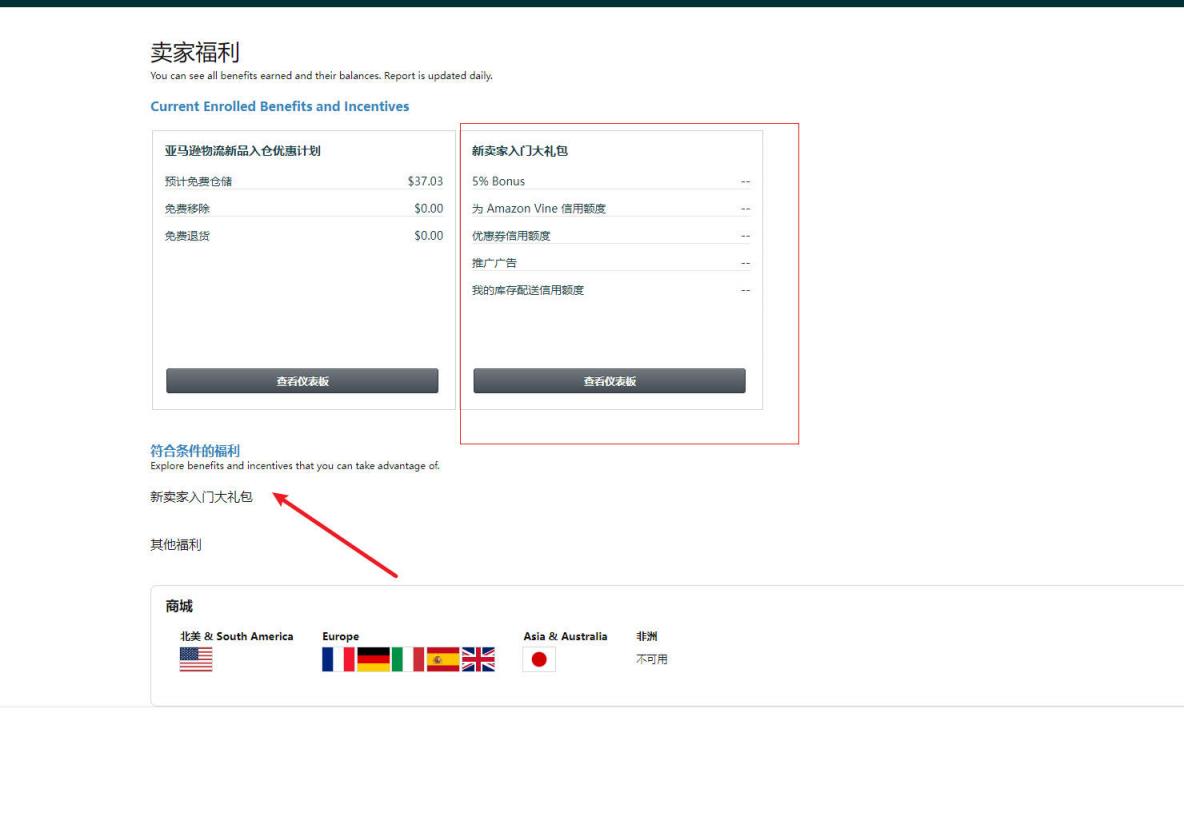The width and height of the screenshot is (1184, 828).
Task: Click the 'You can see all benefits' description
Action: tap(322, 75)
